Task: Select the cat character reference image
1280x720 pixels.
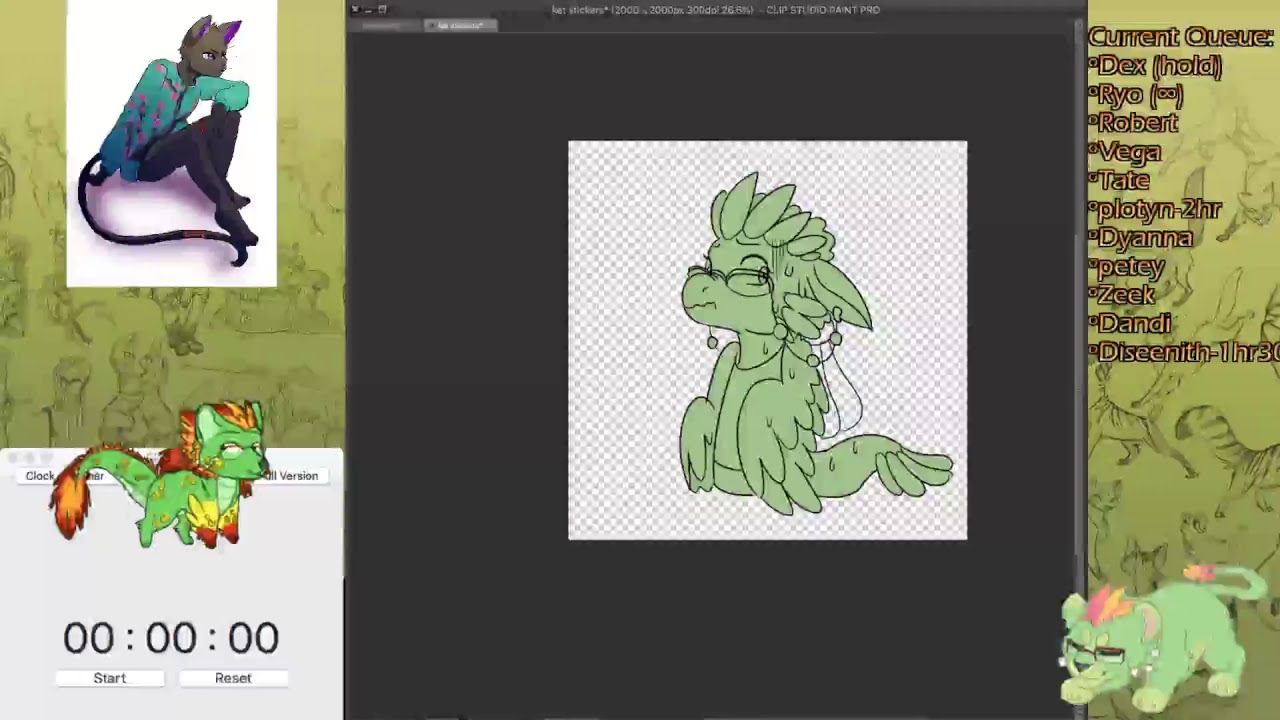Action: [171, 144]
